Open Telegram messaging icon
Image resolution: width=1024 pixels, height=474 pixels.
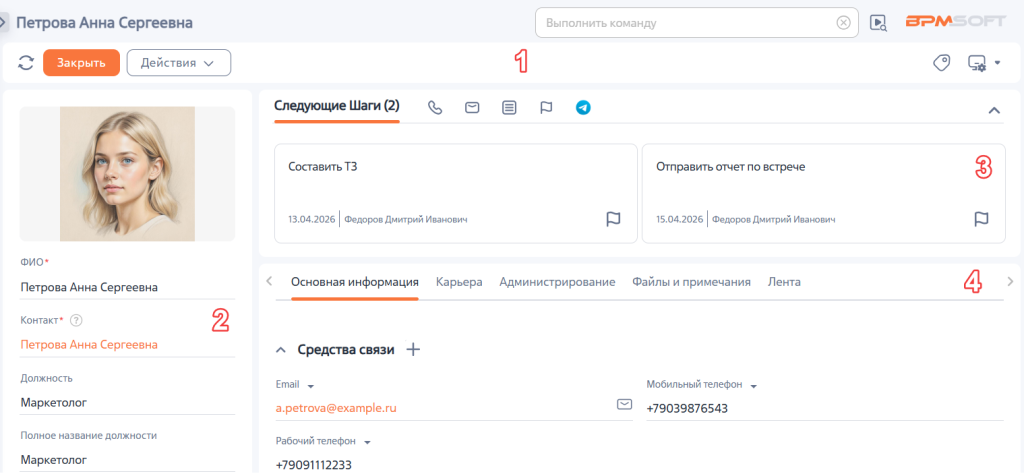pyautogui.click(x=583, y=108)
